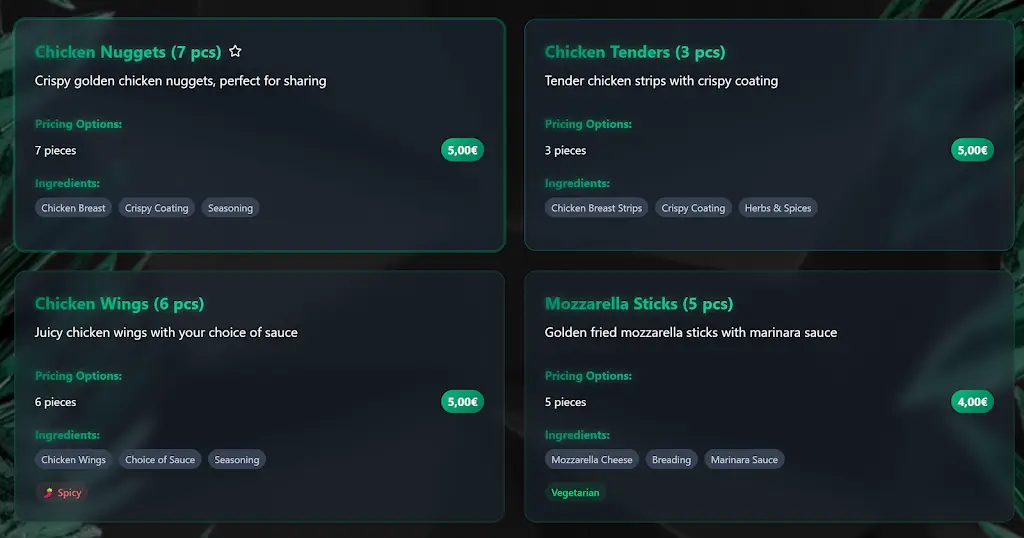The image size is (1024, 538).
Task: Select the Marinara Sauce ingredient chip
Action: pyautogui.click(x=744, y=460)
